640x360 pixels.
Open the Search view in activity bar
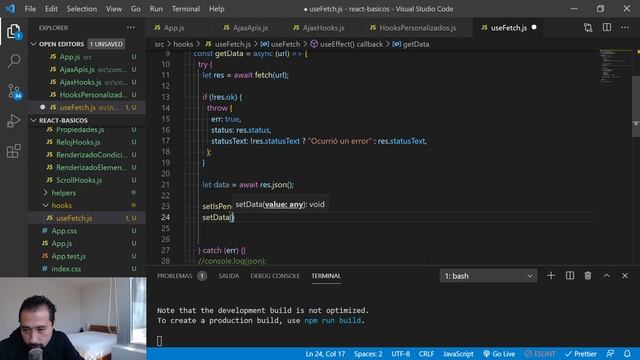point(14,61)
